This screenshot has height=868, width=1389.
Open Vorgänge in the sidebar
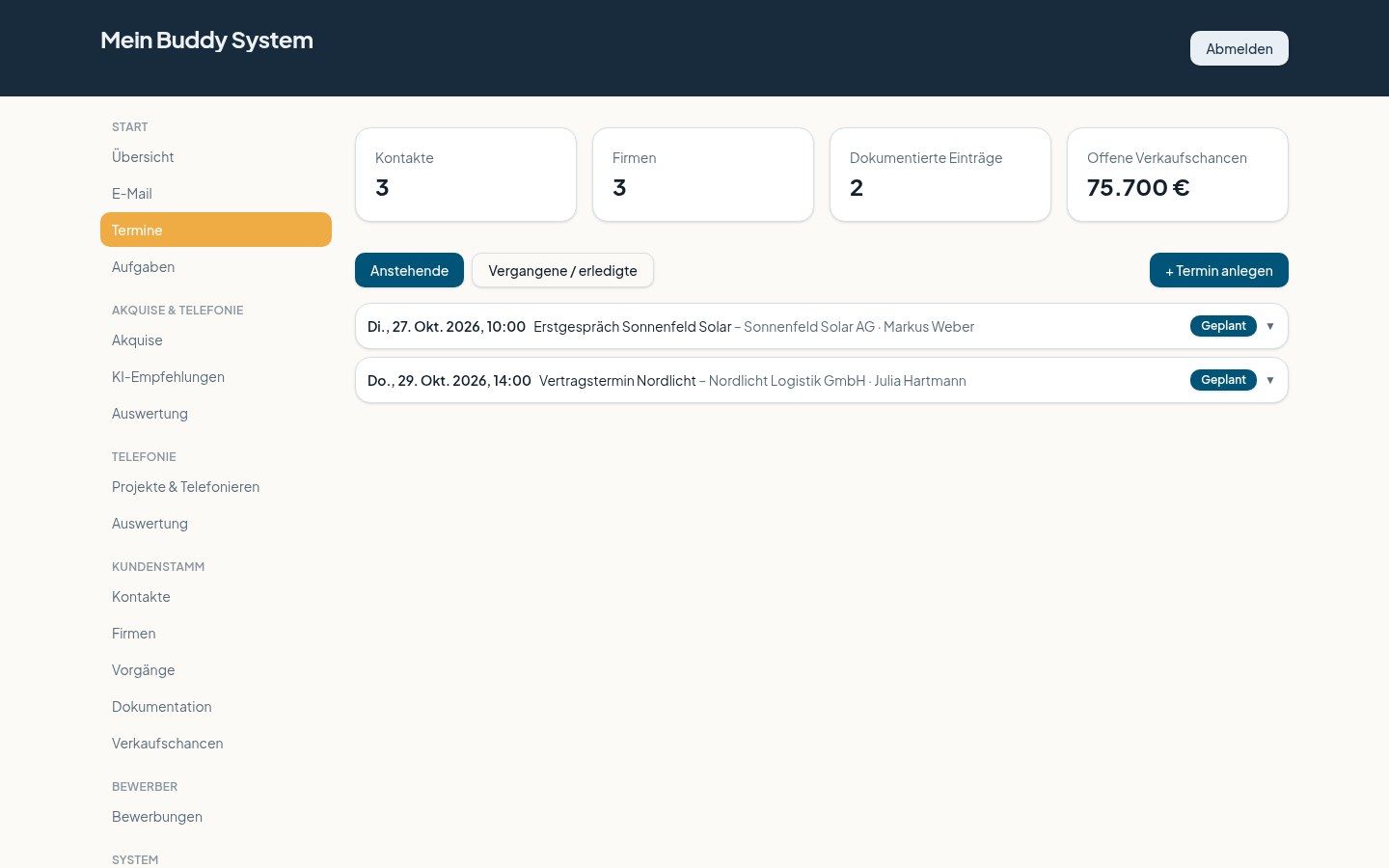click(x=216, y=669)
